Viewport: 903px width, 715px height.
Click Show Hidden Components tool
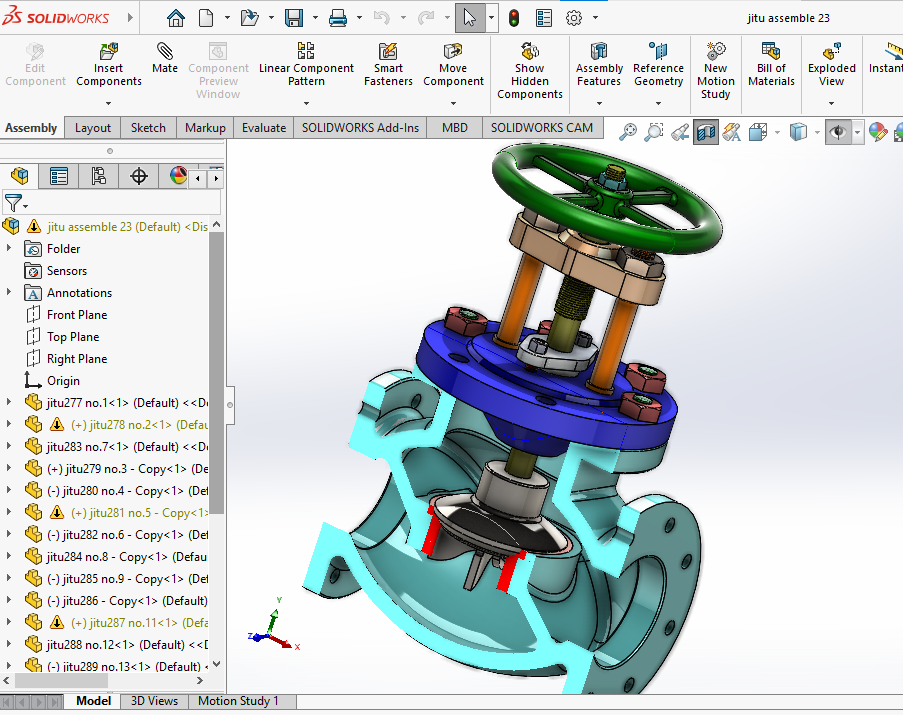(x=530, y=70)
